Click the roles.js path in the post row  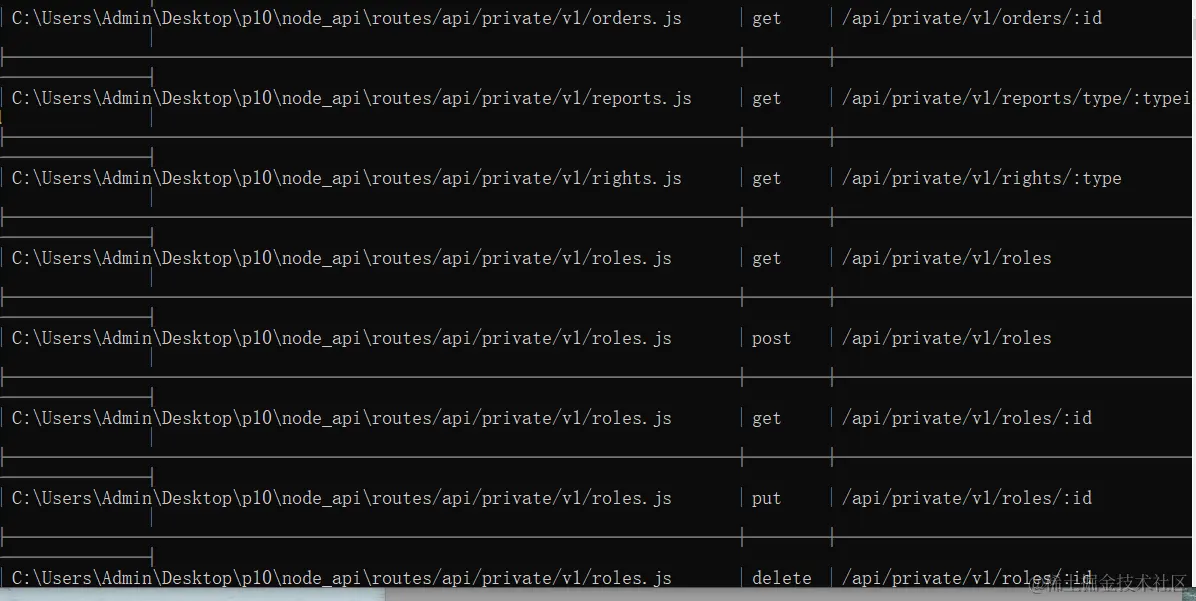(342, 338)
